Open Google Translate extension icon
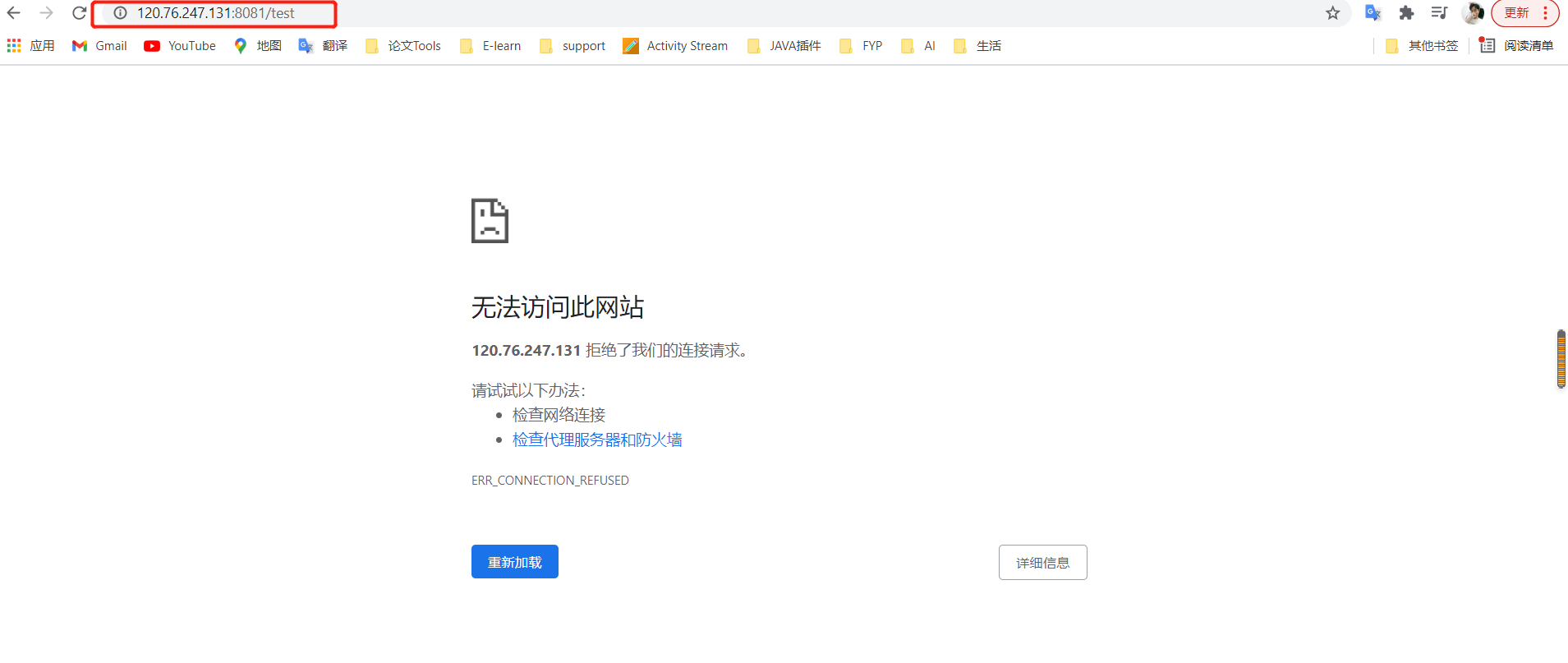Viewport: 1568px width, 663px height. tap(1373, 13)
